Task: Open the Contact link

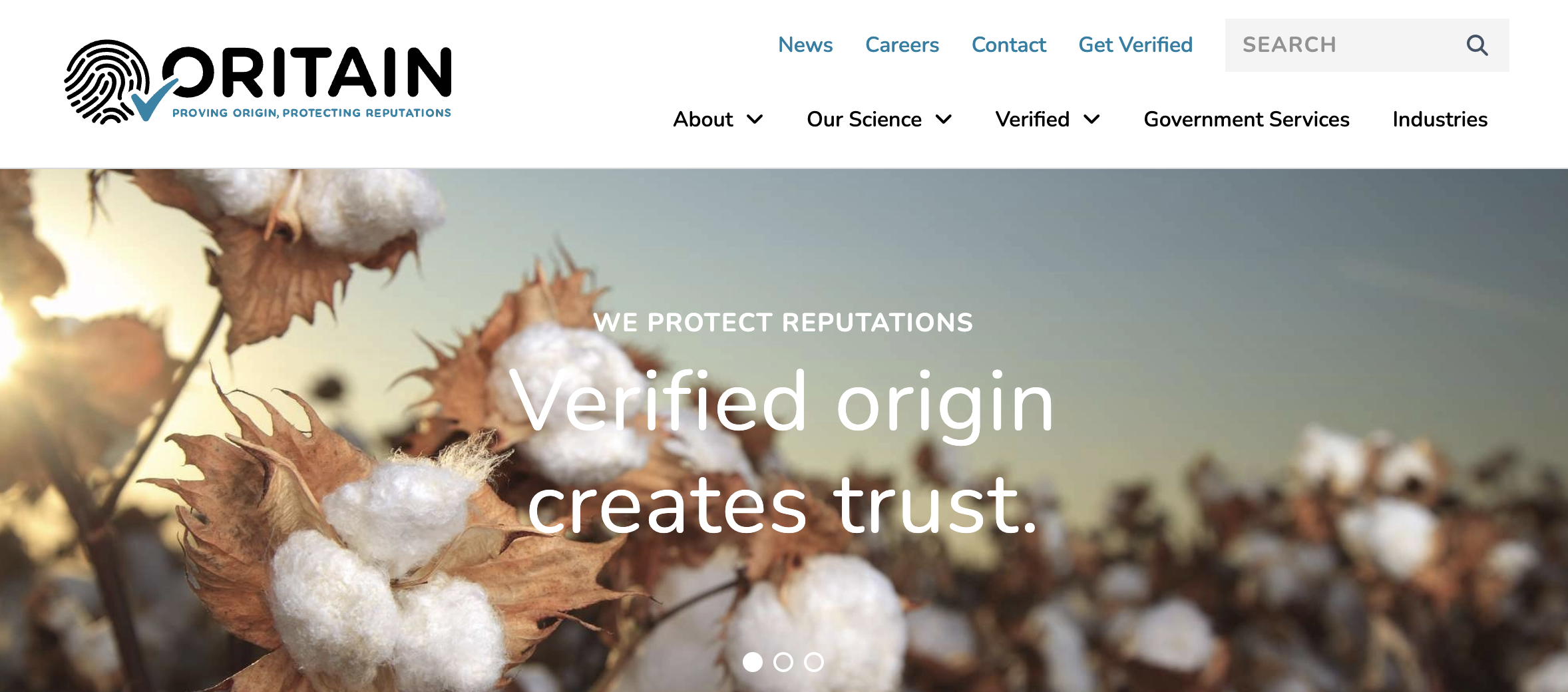Action: [1009, 45]
